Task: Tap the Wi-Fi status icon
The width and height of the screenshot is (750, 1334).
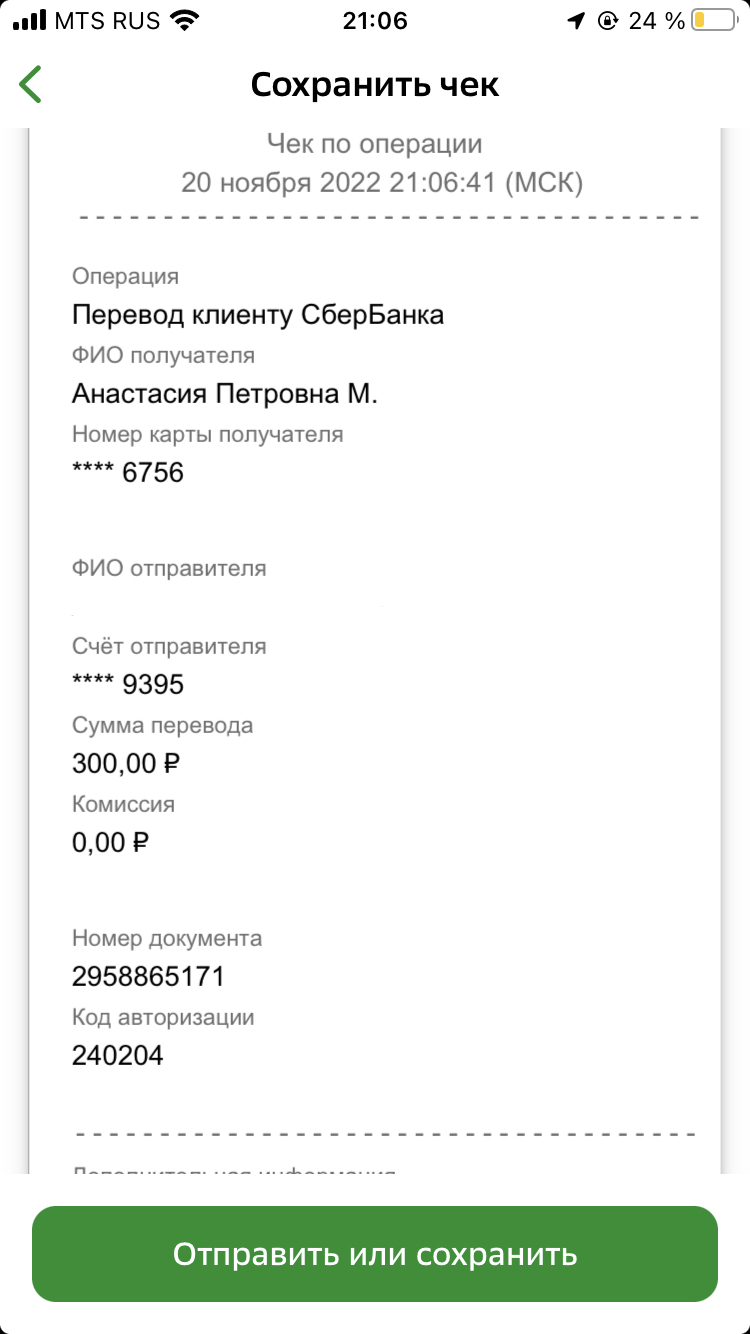Action: click(x=184, y=20)
